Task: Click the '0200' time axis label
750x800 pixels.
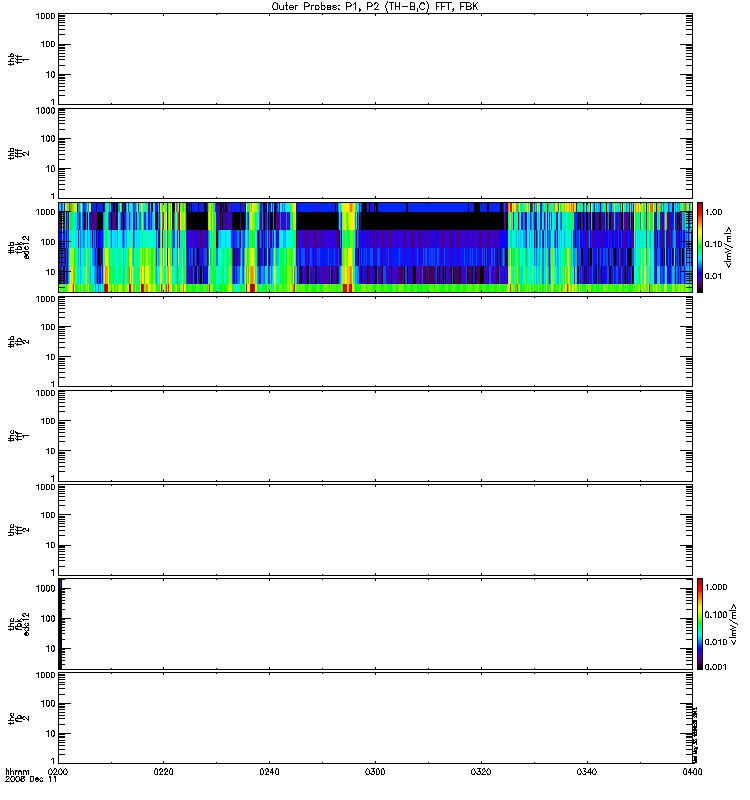Action: point(60,772)
